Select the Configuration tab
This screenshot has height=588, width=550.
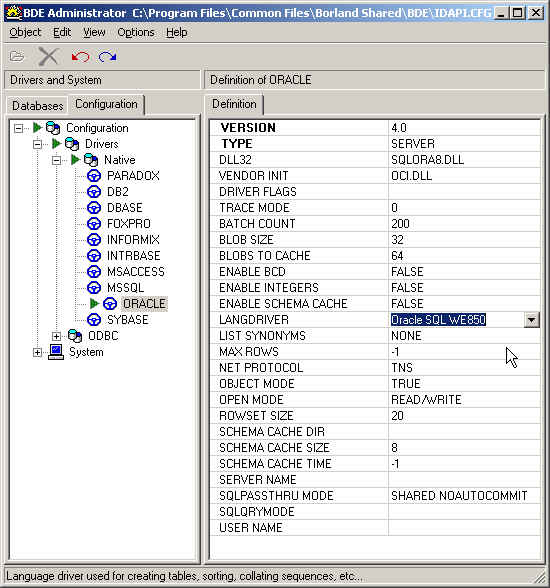click(x=106, y=104)
